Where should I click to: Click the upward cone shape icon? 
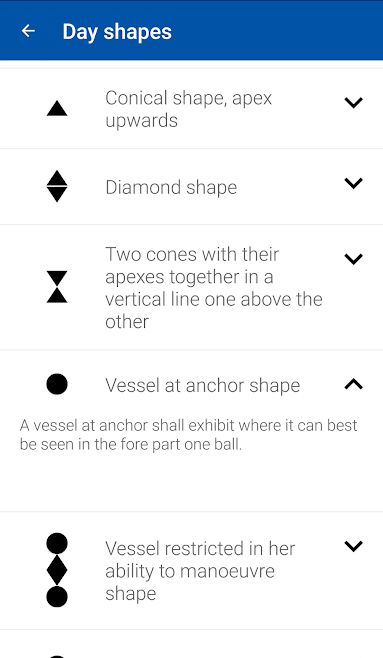[57, 109]
